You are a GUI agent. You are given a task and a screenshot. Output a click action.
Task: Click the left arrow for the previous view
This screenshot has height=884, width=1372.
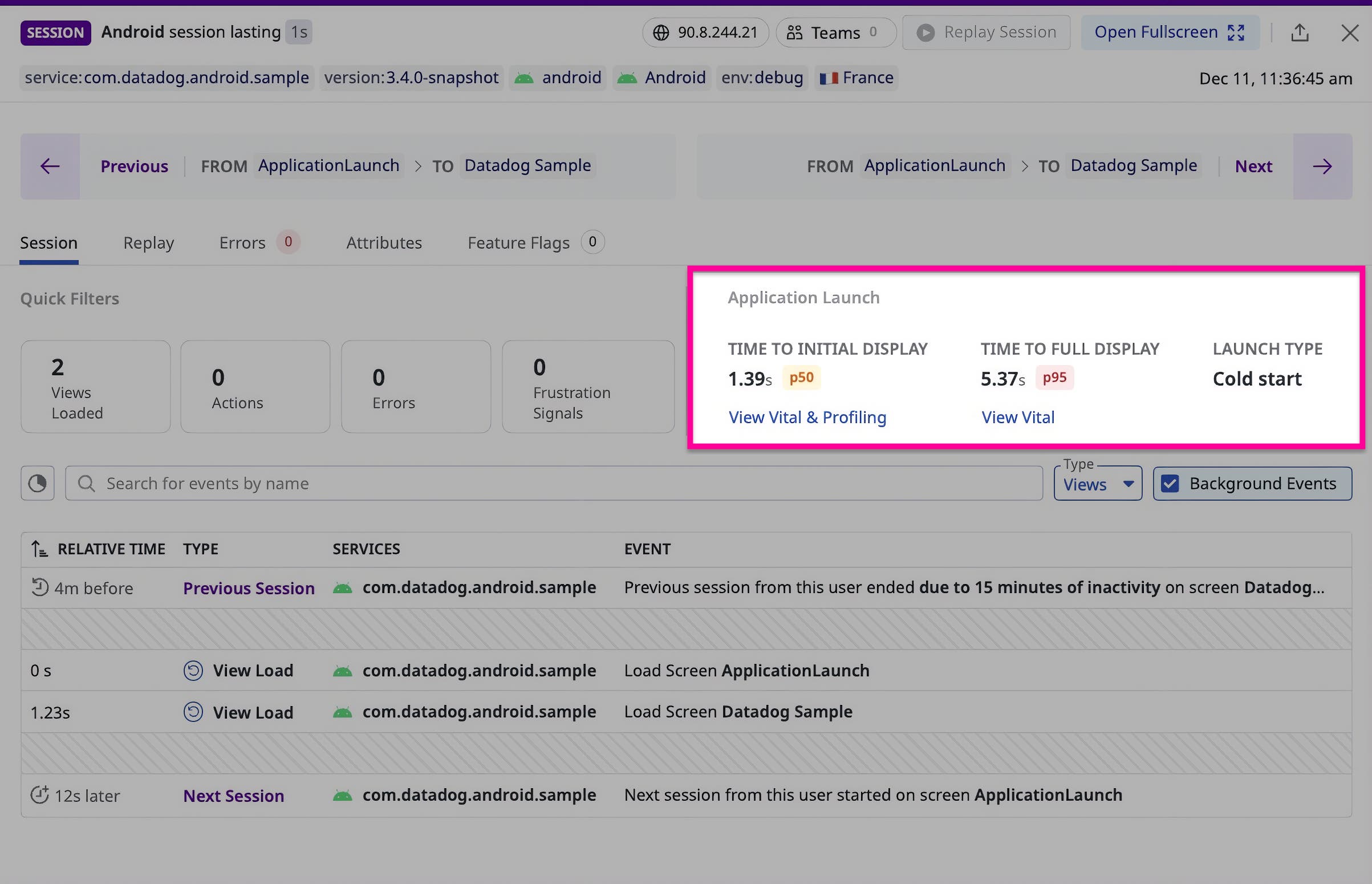point(50,166)
